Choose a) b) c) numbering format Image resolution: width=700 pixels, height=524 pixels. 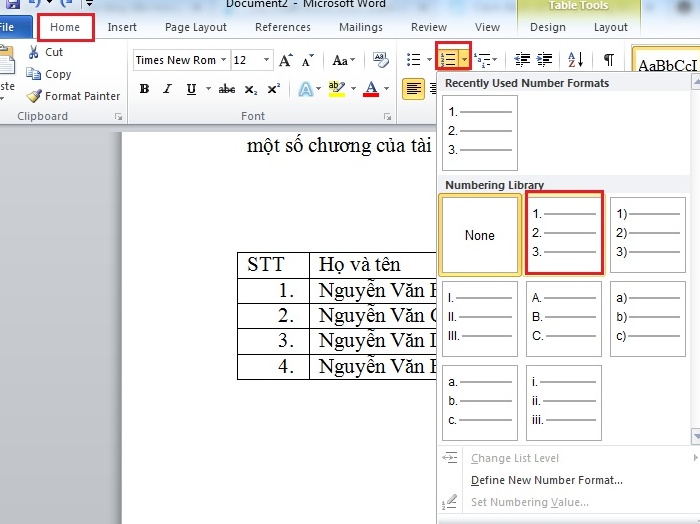pyautogui.click(x=648, y=319)
